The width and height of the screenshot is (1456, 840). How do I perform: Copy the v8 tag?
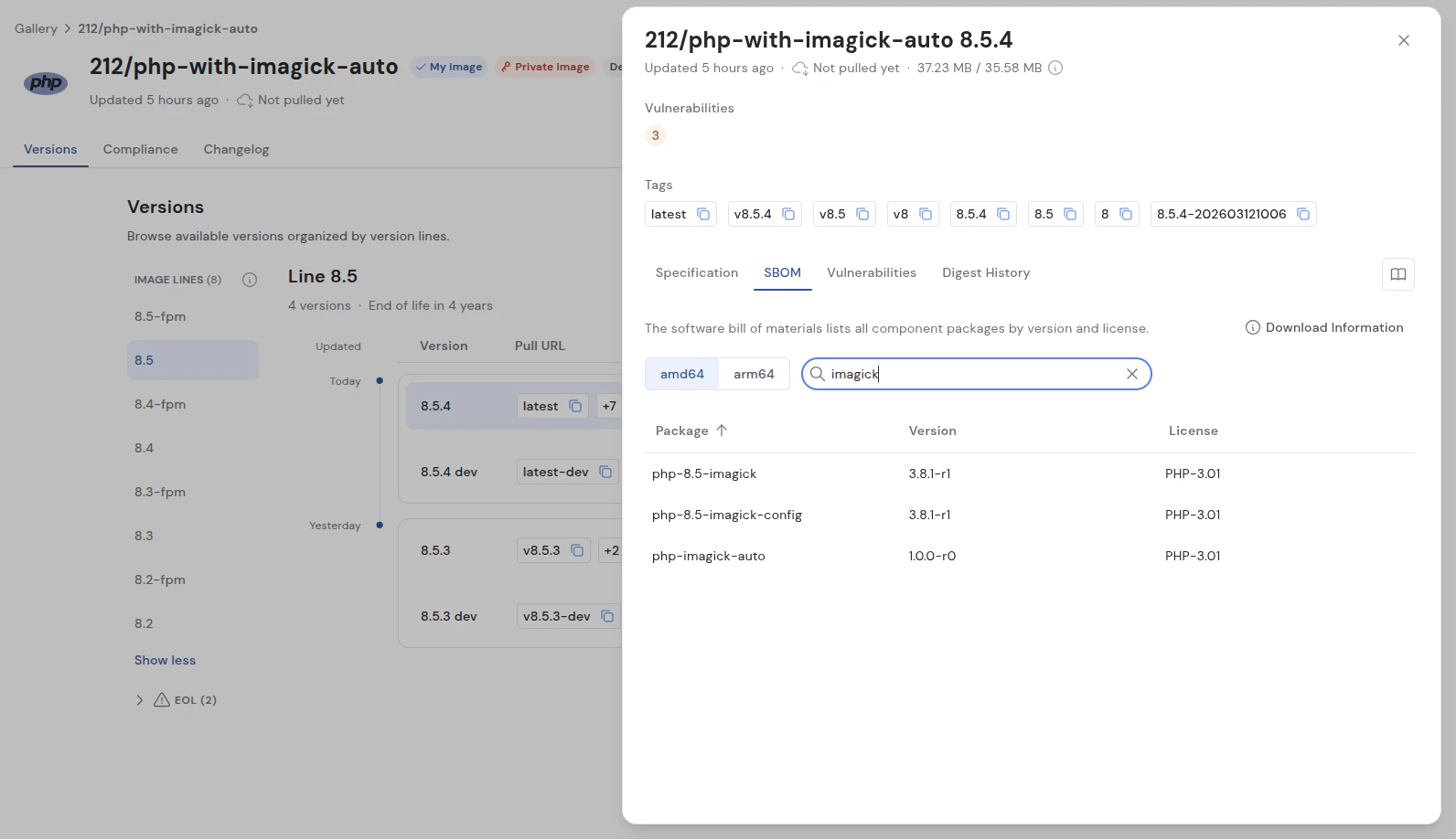coord(926,214)
